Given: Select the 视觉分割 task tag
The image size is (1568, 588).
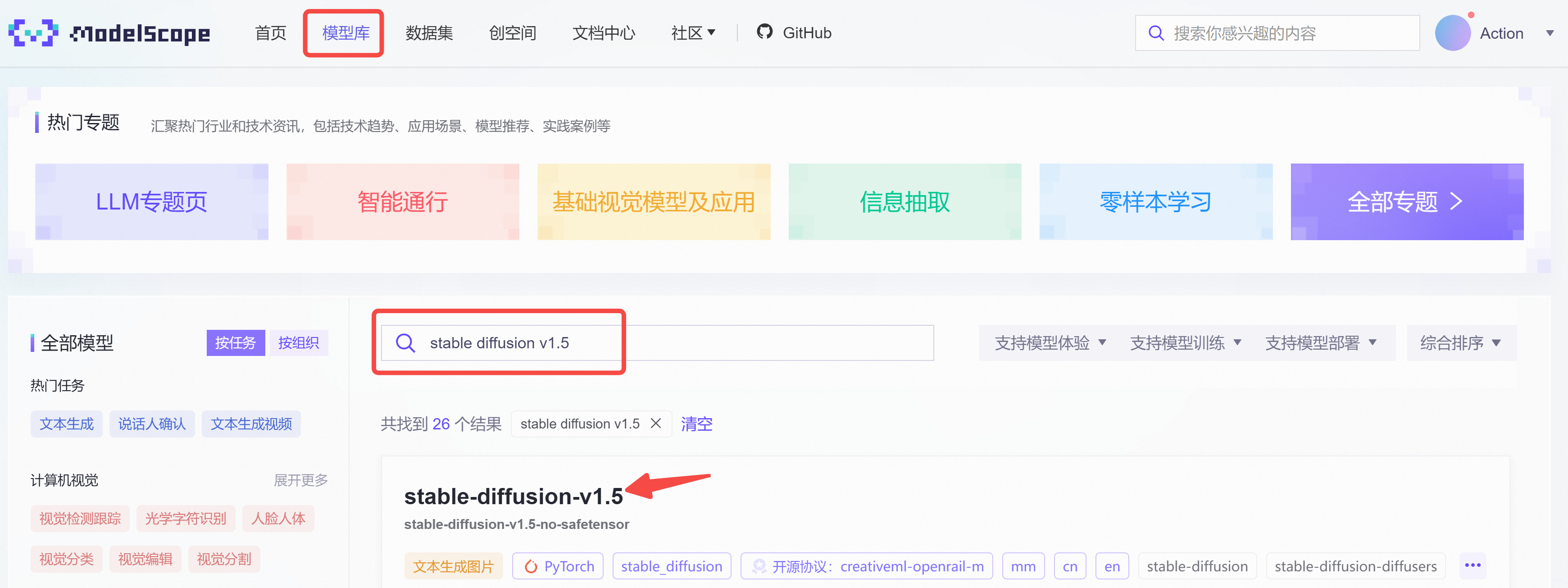Looking at the screenshot, I should 224,559.
